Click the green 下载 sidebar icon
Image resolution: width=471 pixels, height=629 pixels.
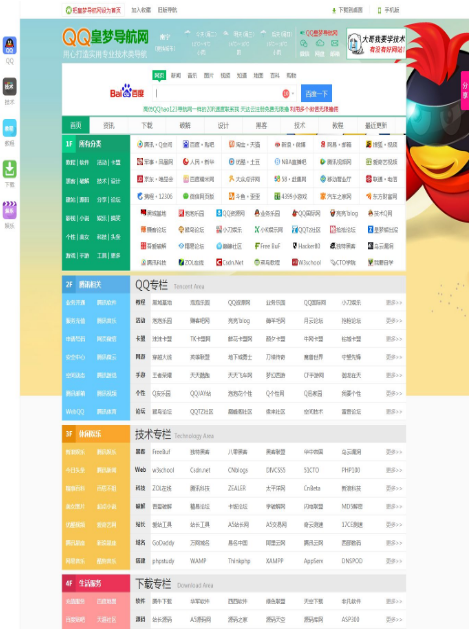point(10,169)
